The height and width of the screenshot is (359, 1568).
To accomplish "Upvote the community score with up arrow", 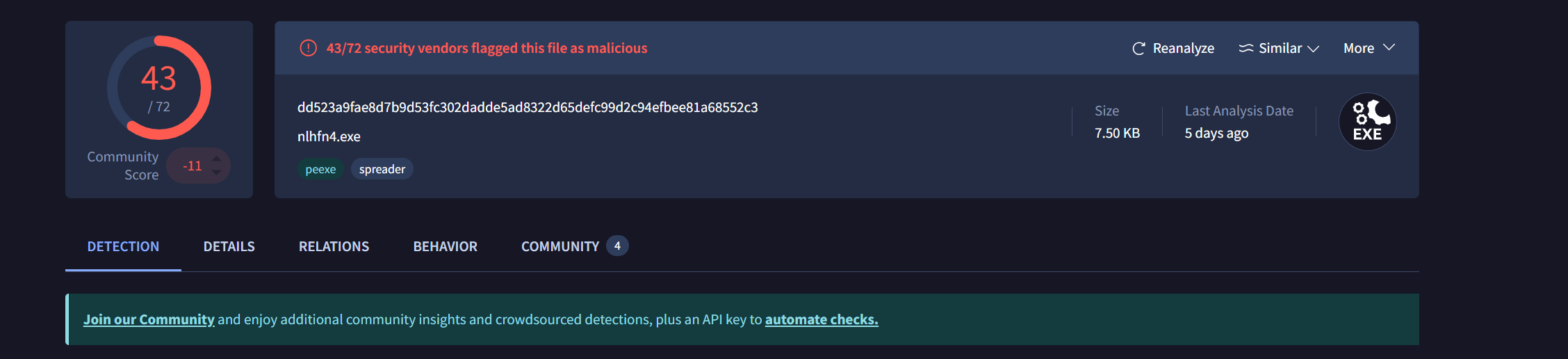I will [217, 159].
